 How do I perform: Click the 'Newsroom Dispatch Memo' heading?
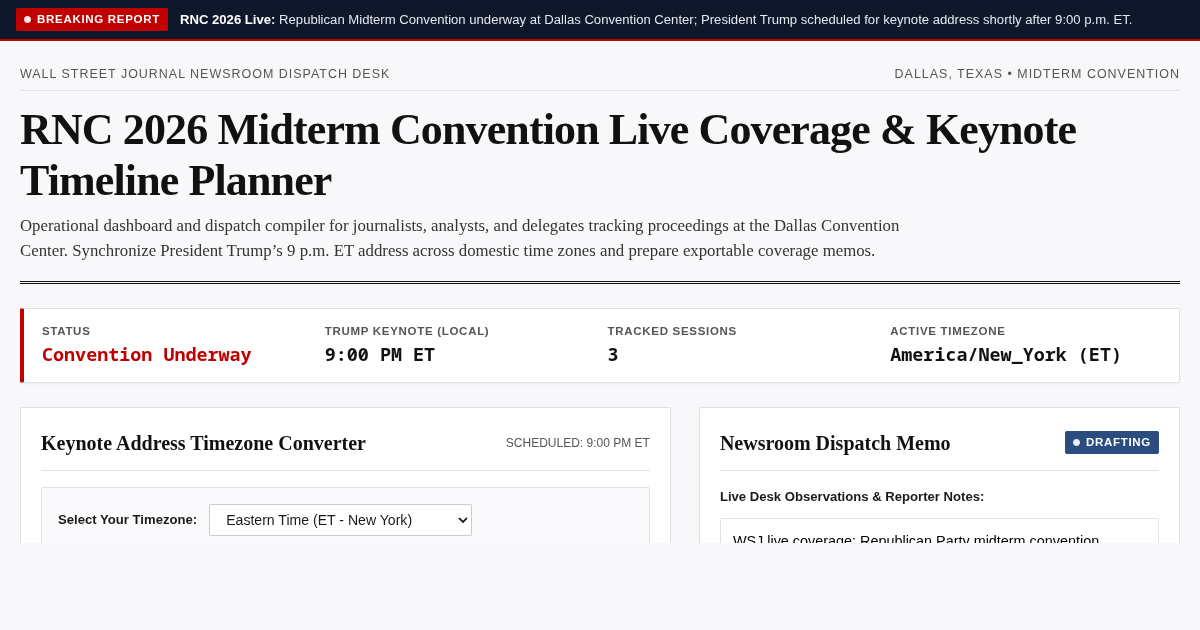click(835, 443)
